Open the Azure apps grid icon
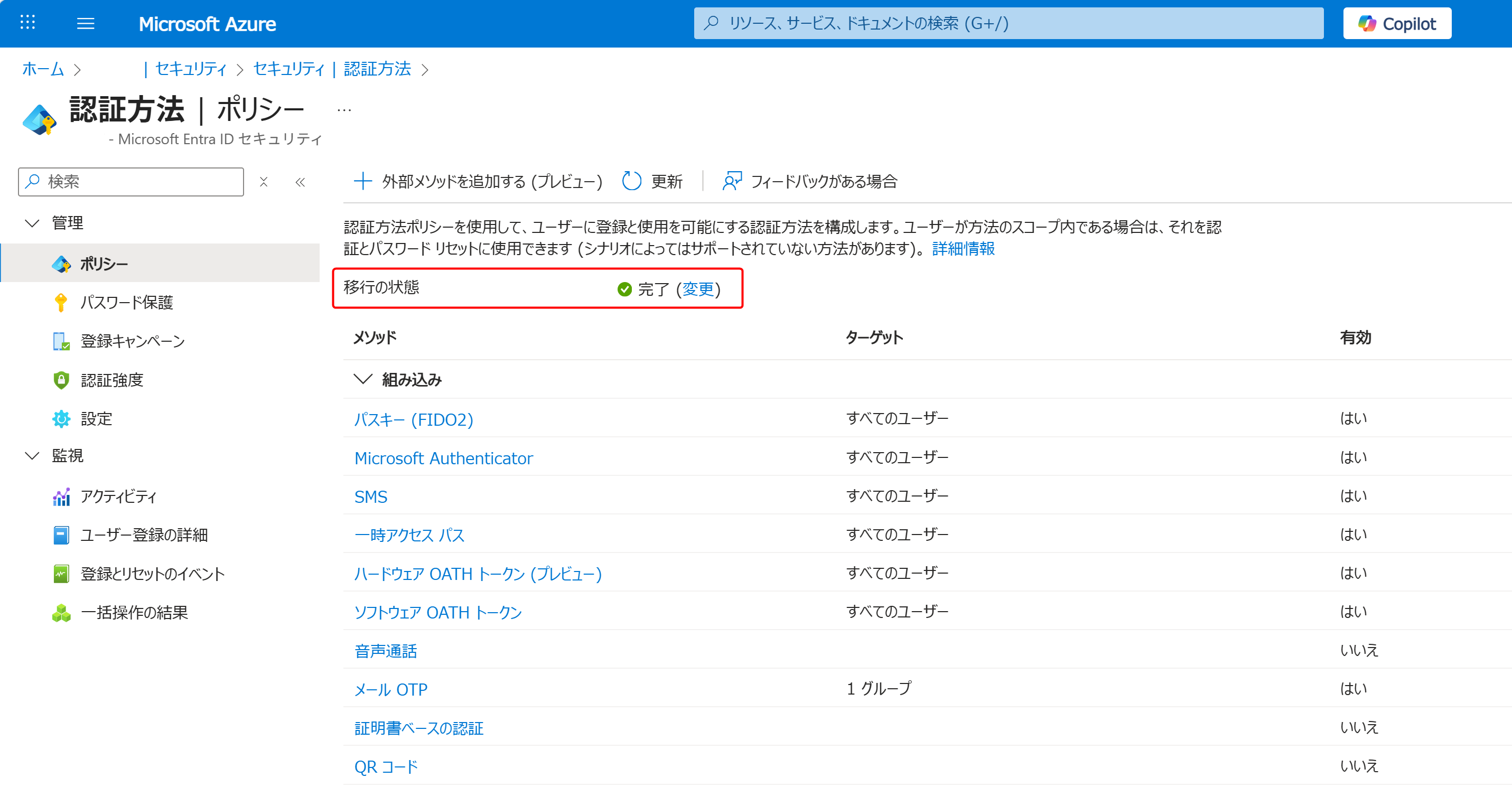Image resolution: width=1512 pixels, height=787 pixels. [27, 23]
